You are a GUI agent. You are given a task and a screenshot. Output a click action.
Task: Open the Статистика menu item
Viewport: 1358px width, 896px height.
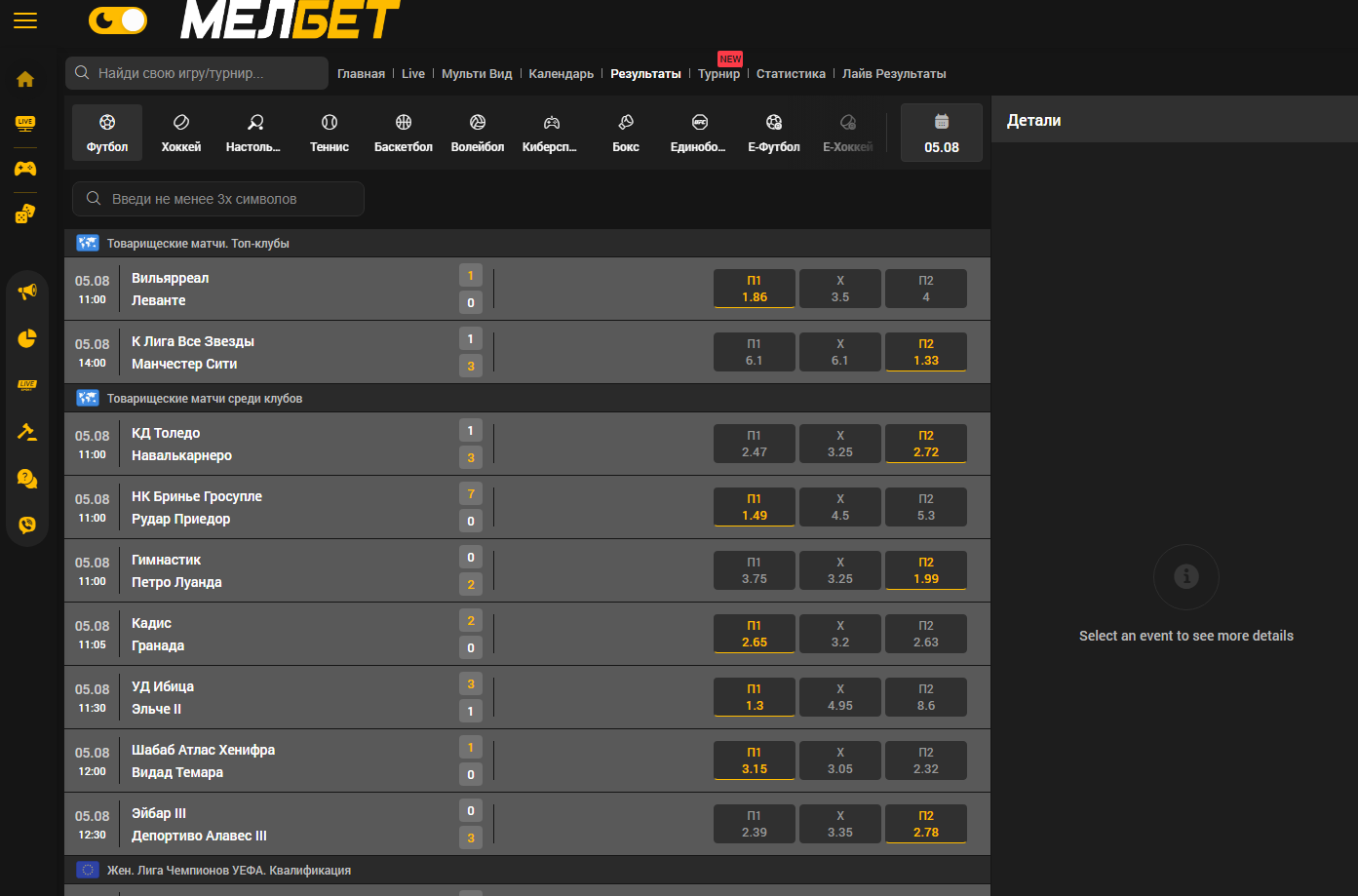pos(791,74)
